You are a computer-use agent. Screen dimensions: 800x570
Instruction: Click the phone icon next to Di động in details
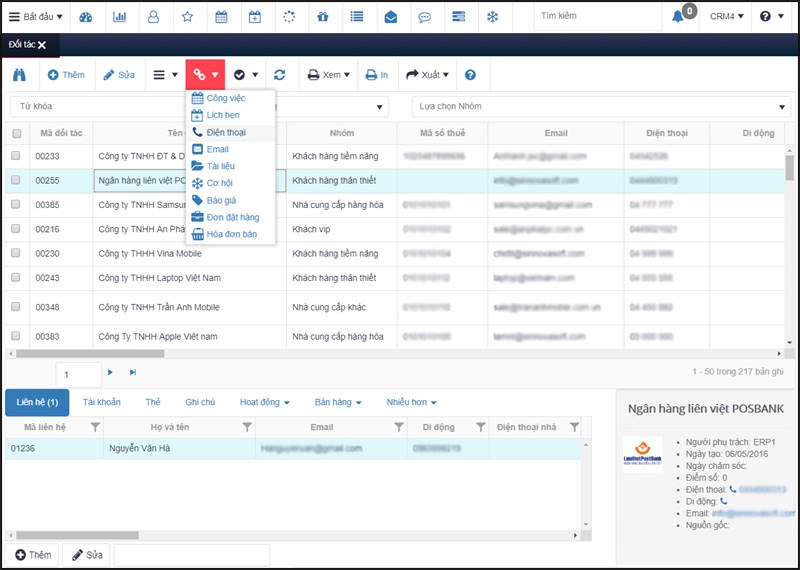723,501
